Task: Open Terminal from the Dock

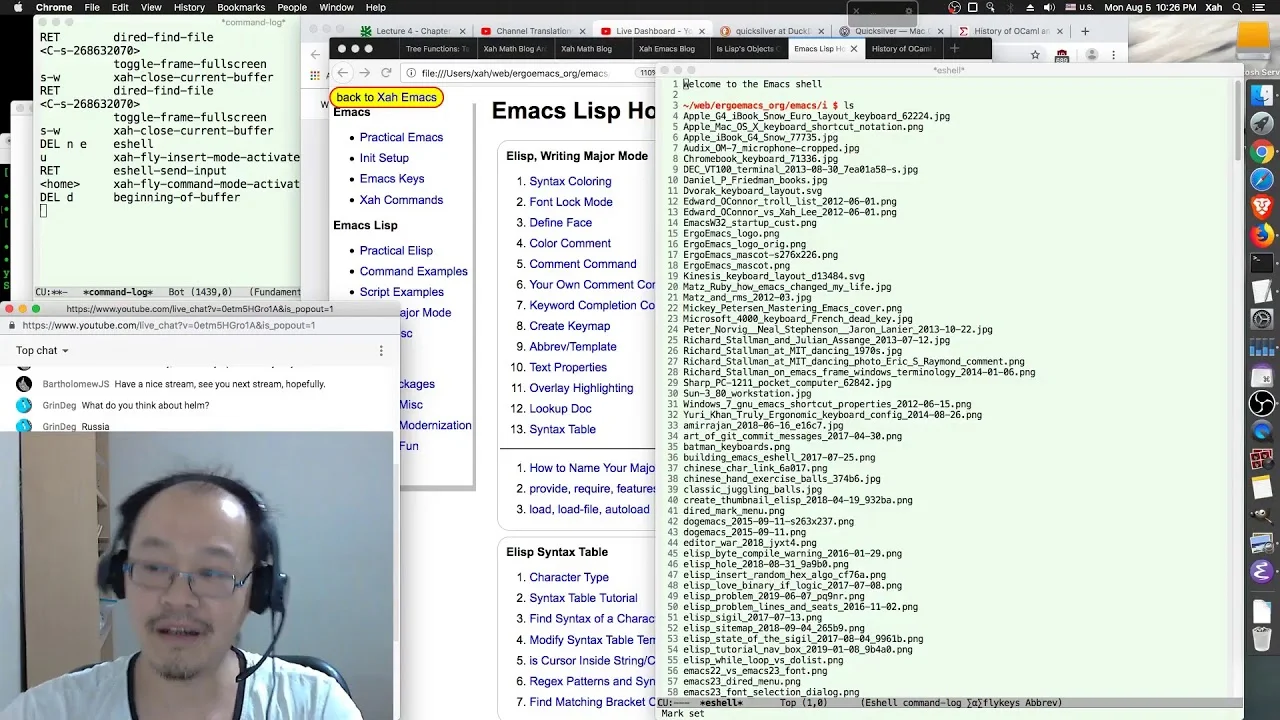Action: pos(1262,264)
